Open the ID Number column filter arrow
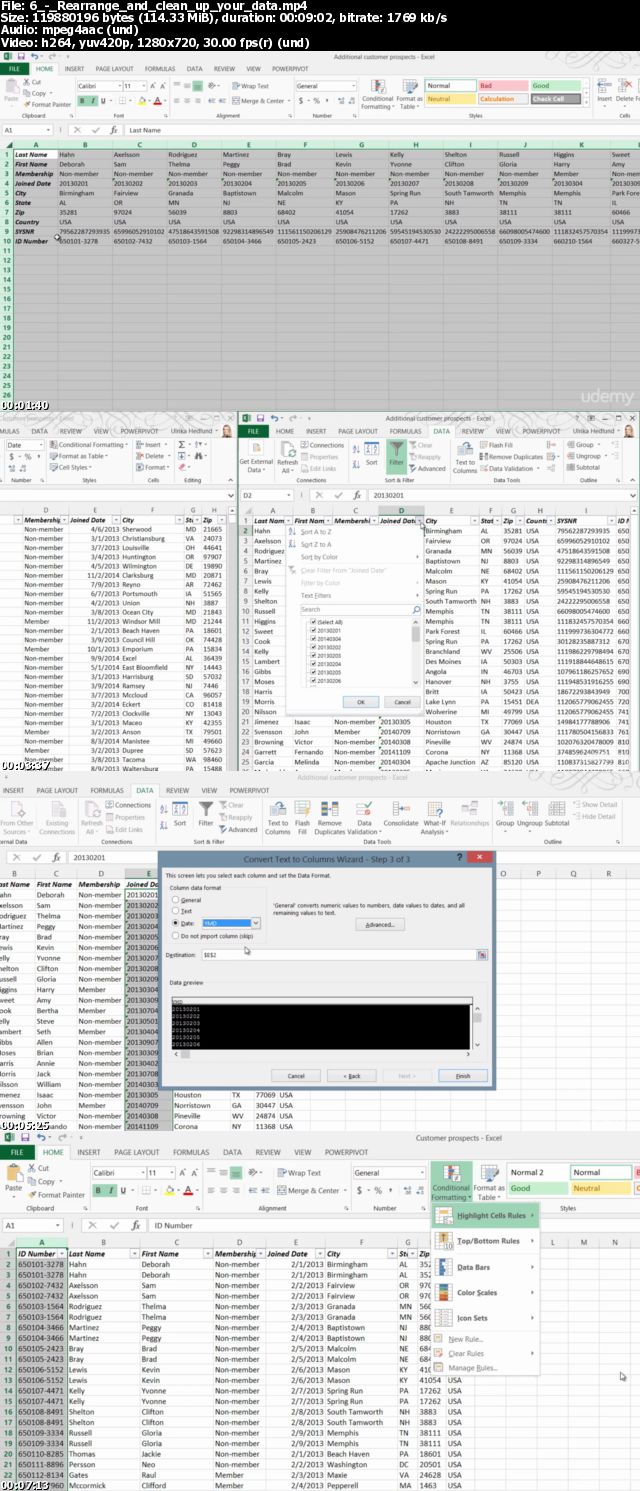This screenshot has height=1491, width=640. click(62, 1253)
